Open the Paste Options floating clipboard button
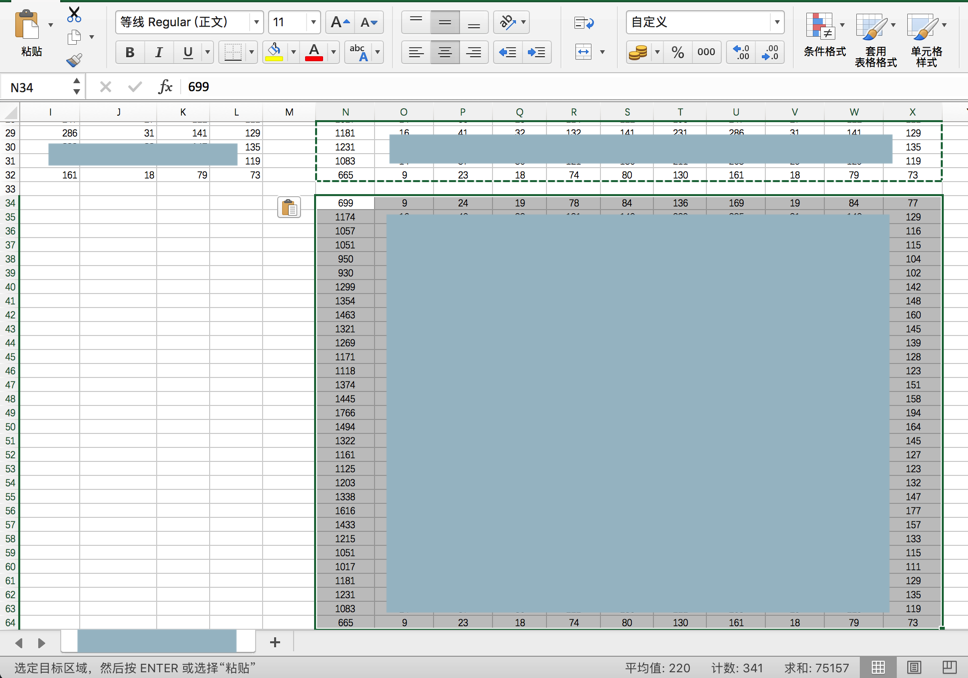Viewport: 968px width, 678px height. [289, 208]
